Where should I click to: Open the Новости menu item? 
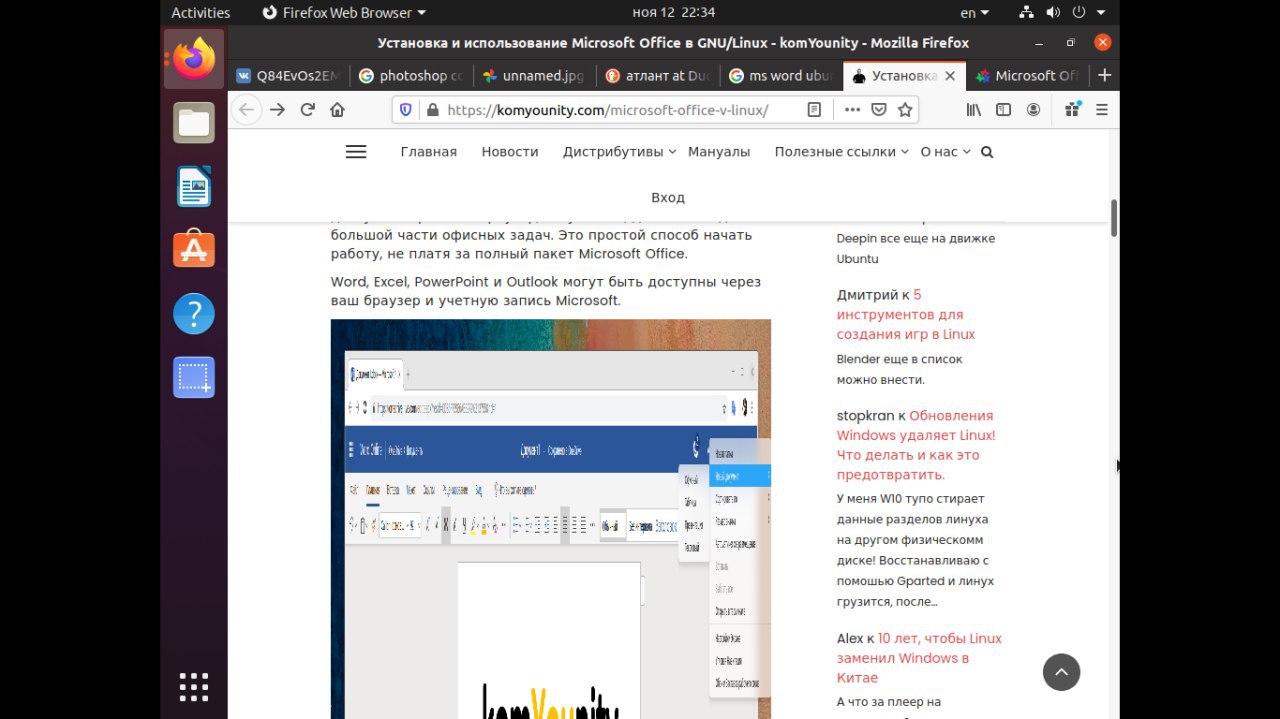pyautogui.click(x=510, y=152)
